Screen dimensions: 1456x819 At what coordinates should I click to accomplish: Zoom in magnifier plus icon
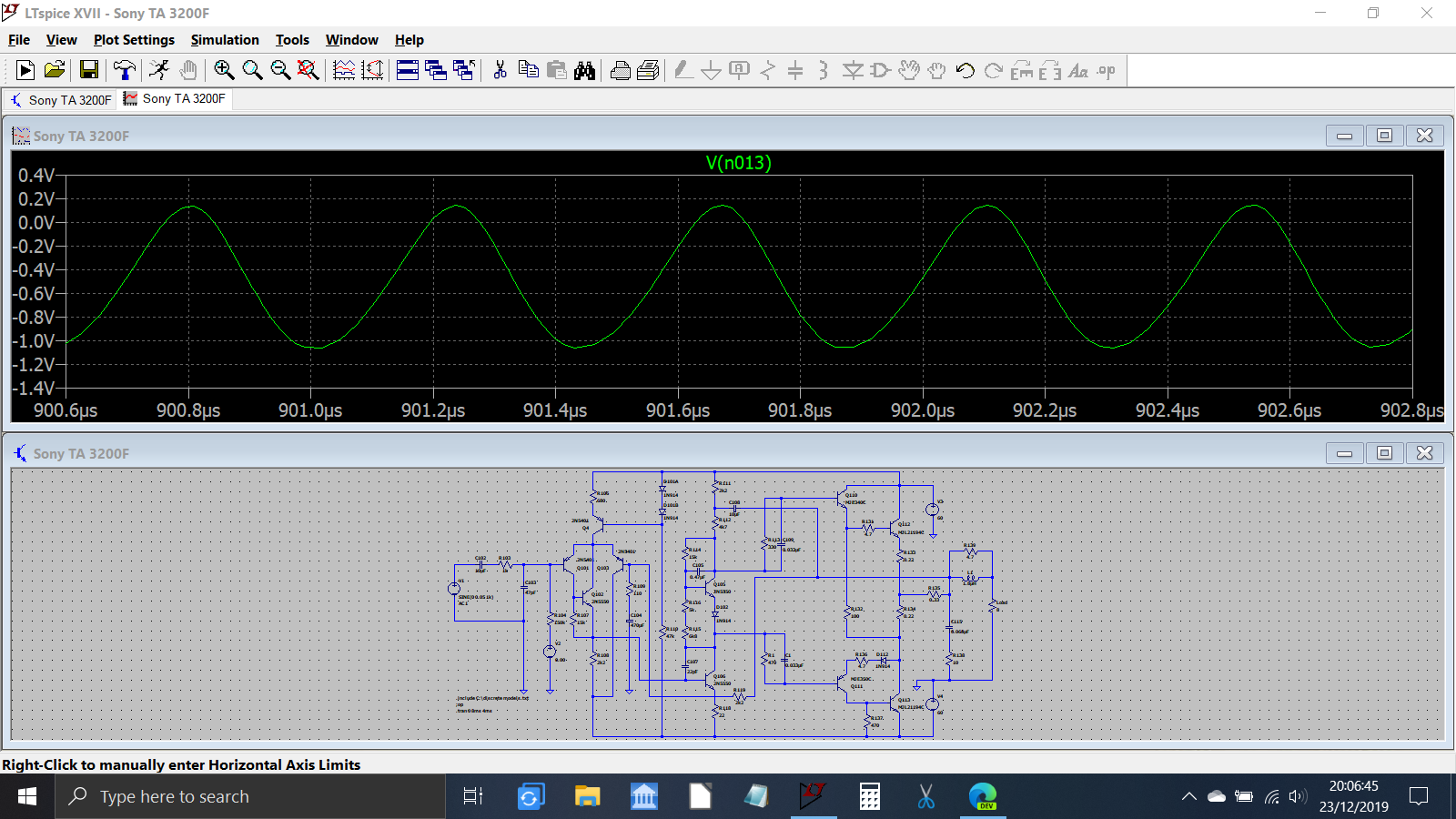[x=224, y=70]
